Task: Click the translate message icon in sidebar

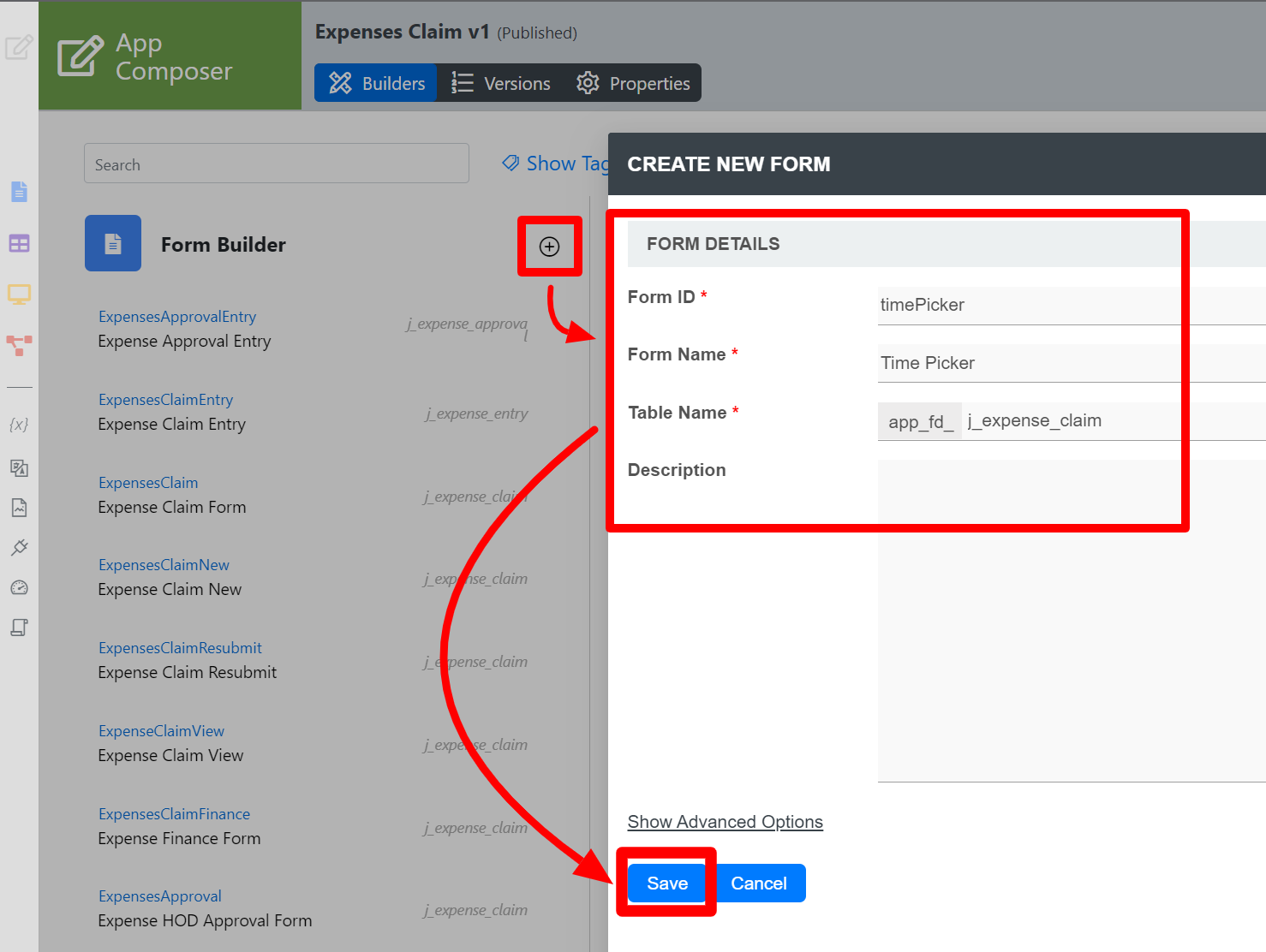Action: [19, 468]
